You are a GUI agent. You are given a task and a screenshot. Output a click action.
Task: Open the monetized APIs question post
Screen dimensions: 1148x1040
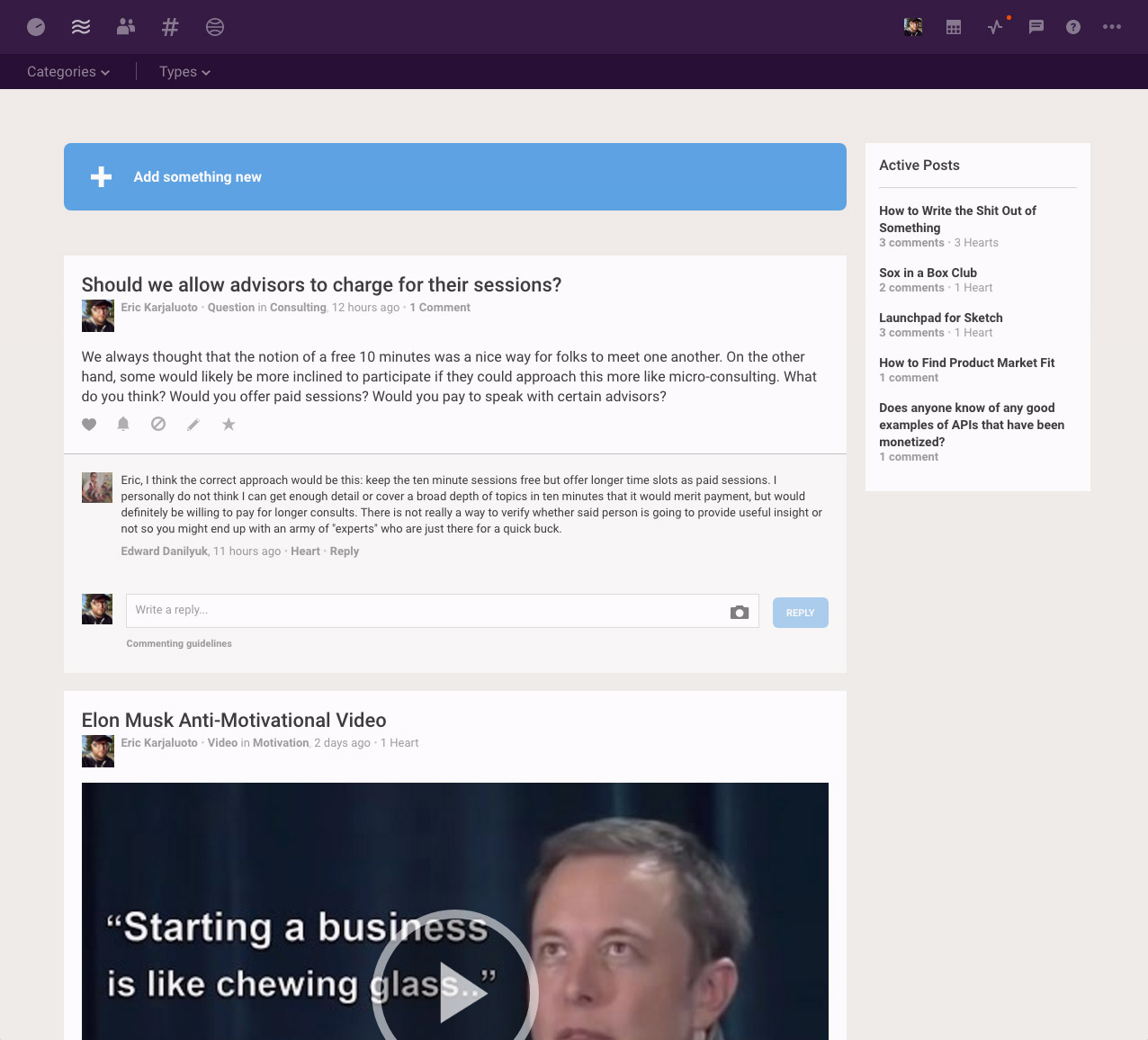(x=972, y=425)
